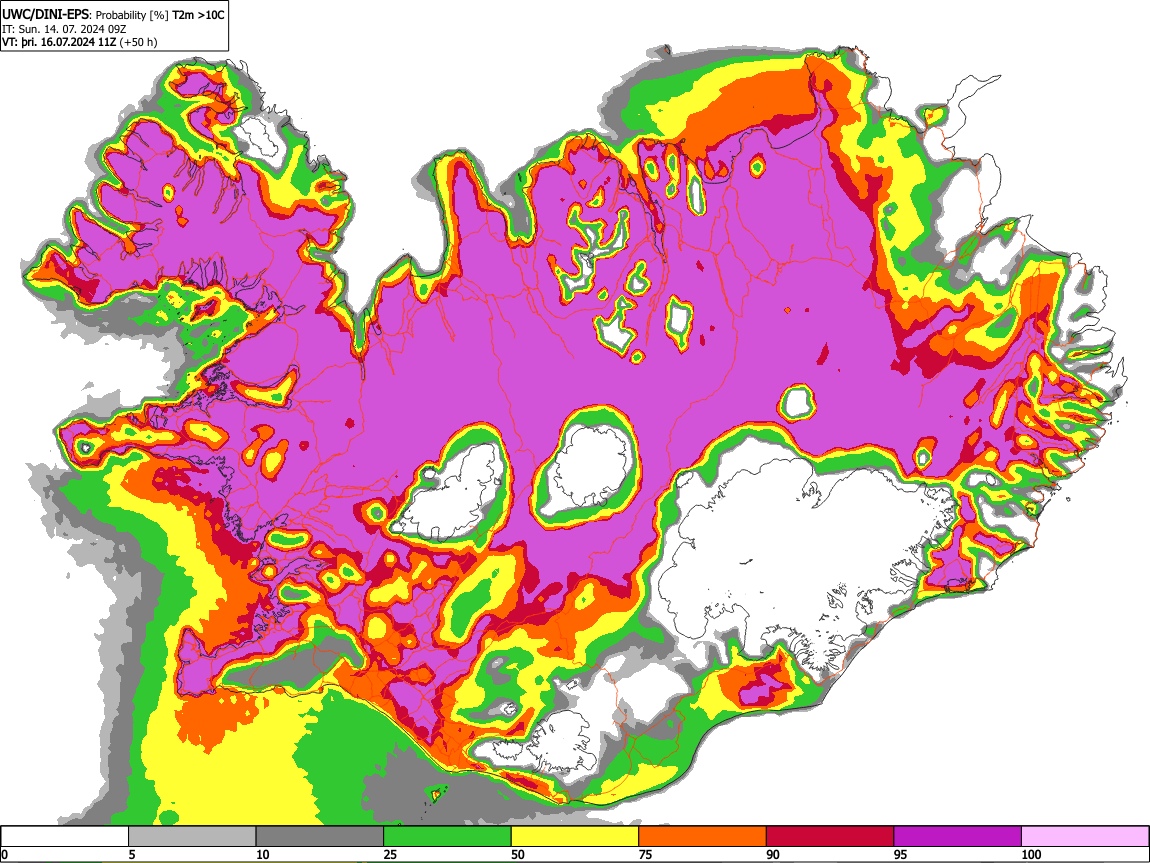Click the legend value '10'
The image size is (1150, 863).
[263, 854]
